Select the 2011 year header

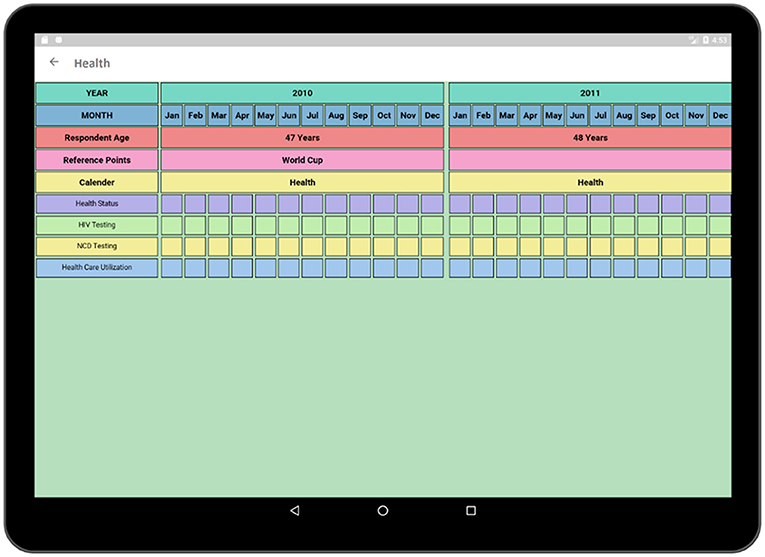pyautogui.click(x=590, y=93)
